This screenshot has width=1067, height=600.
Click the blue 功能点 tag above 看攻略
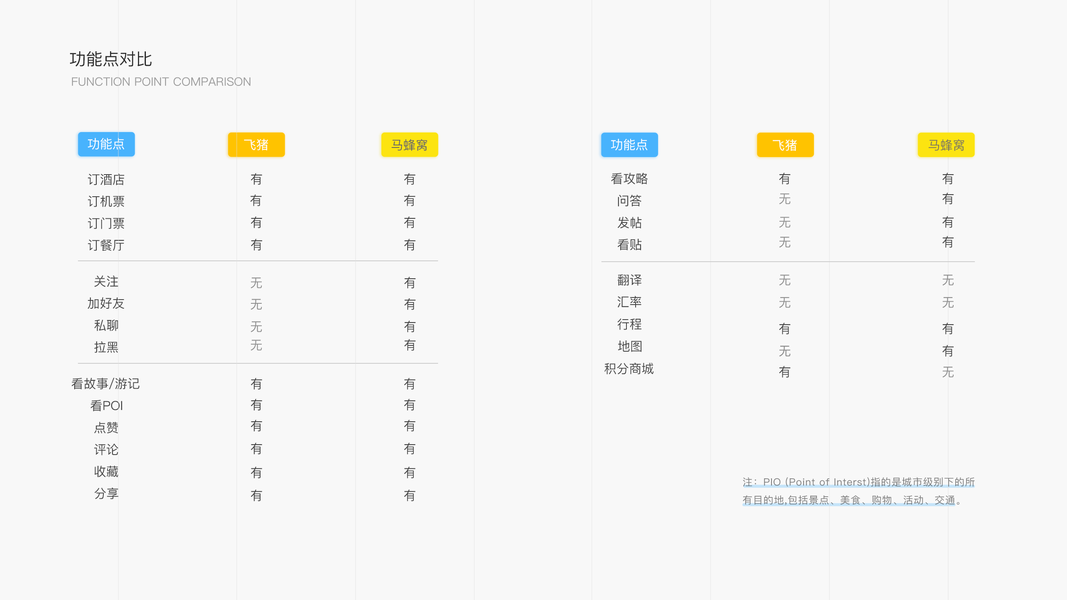629,145
